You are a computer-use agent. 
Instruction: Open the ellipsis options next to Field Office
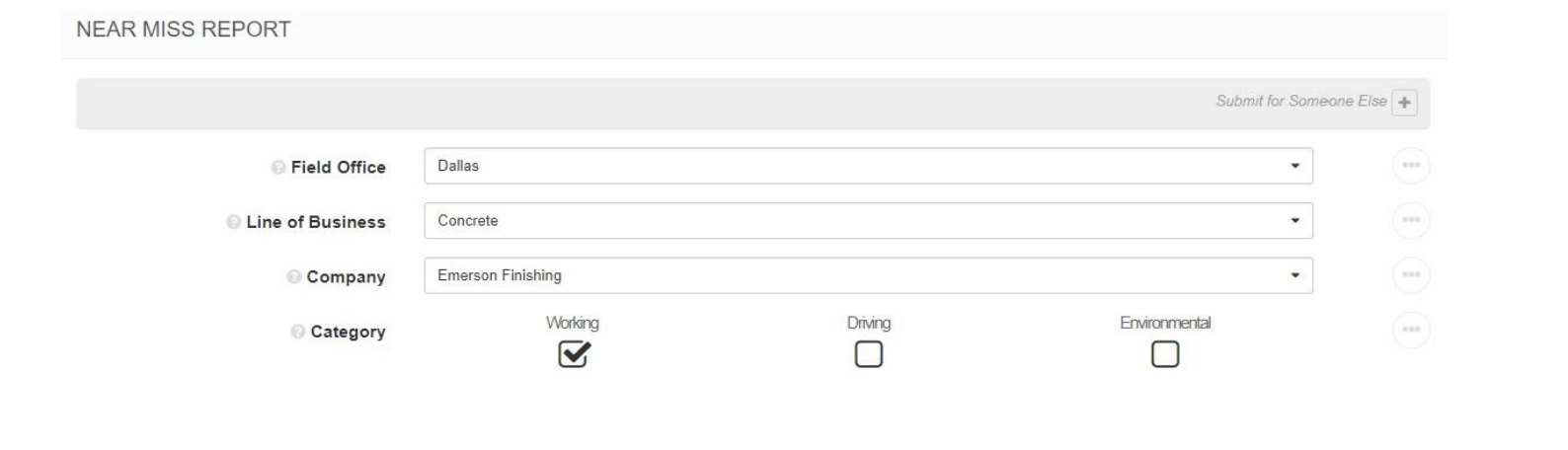pos(1411,166)
